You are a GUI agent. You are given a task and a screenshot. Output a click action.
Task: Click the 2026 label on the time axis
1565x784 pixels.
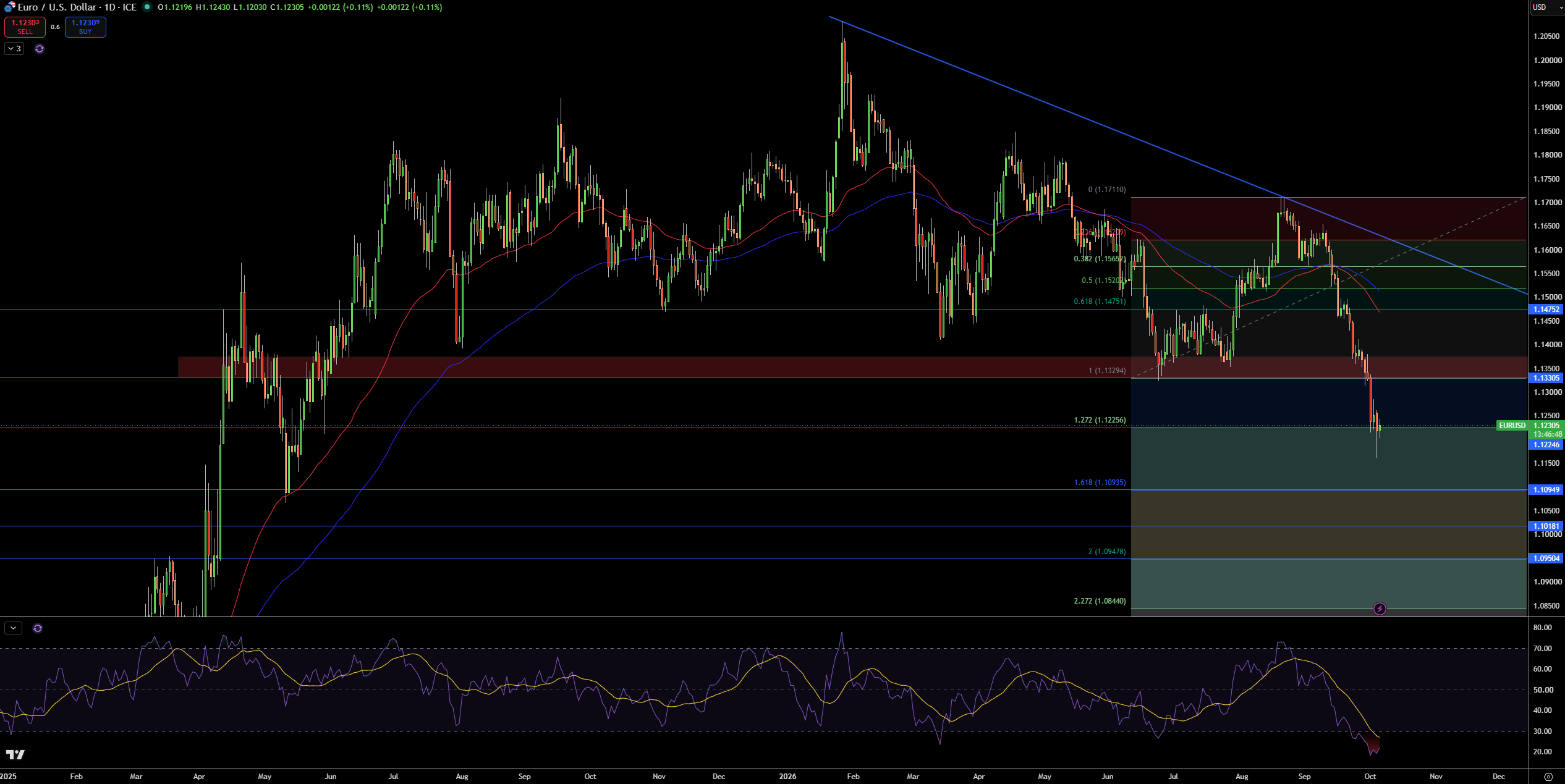coord(787,777)
